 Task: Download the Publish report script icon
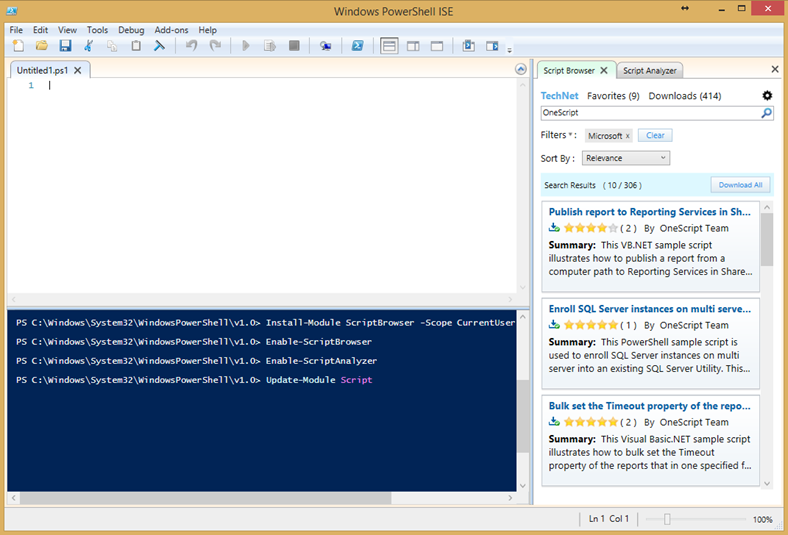[554, 228]
